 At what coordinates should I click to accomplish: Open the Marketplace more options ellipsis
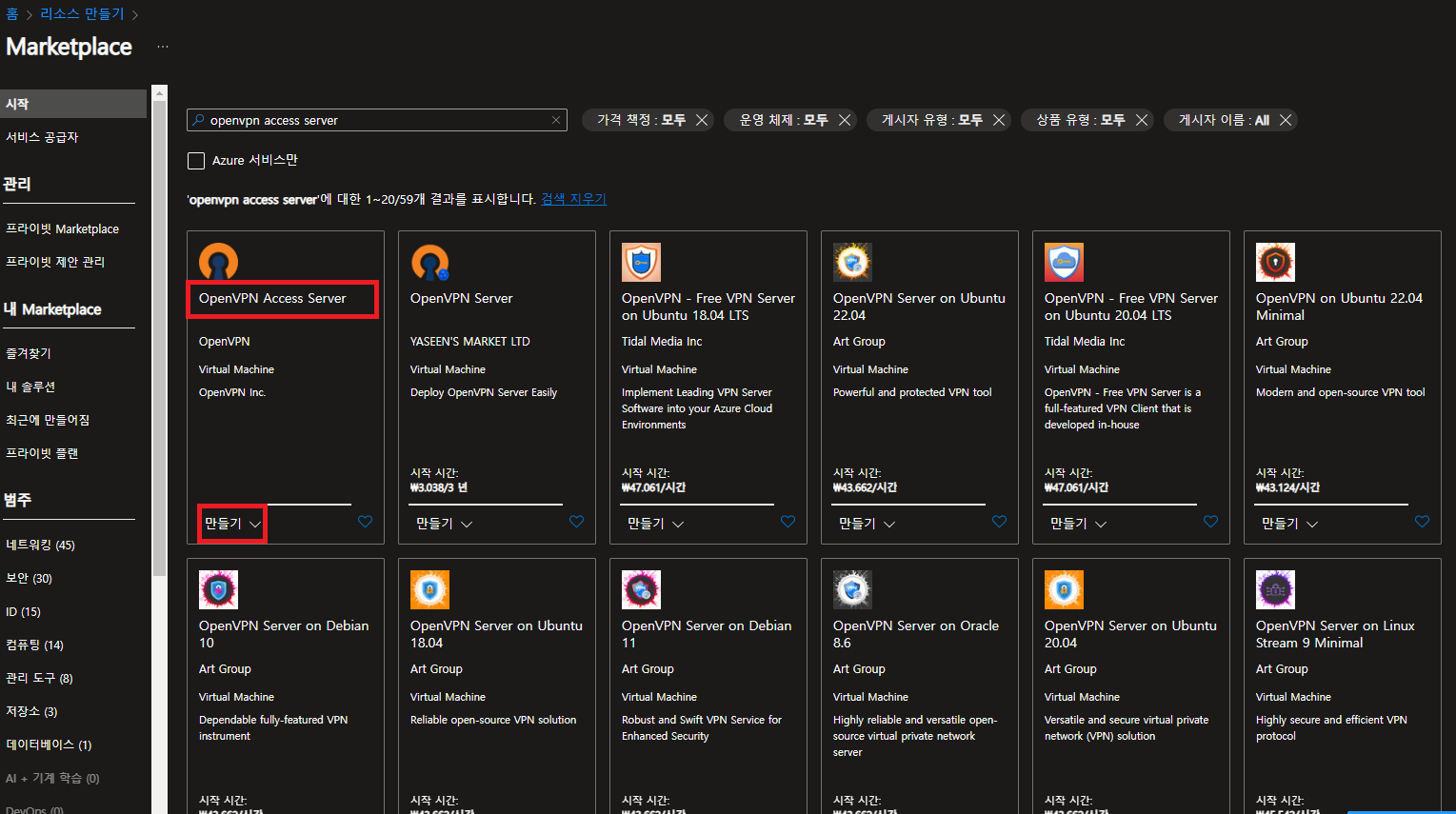point(163,47)
